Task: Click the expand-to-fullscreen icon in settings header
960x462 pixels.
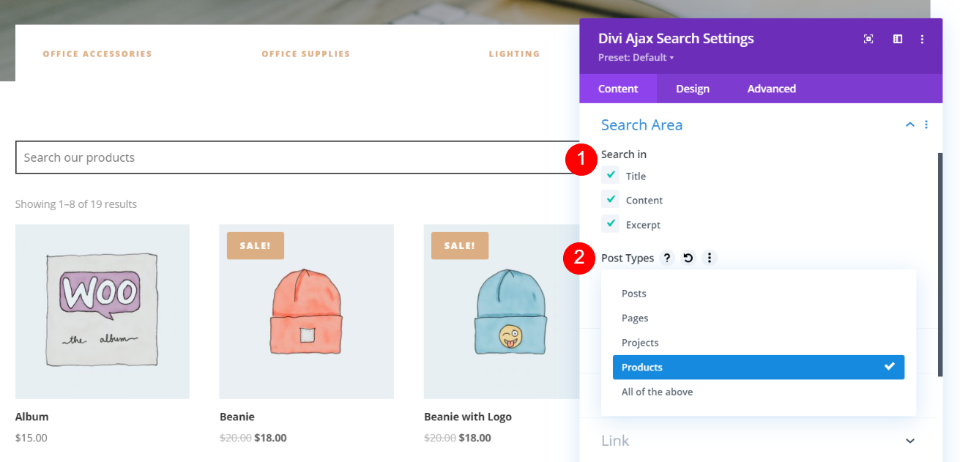Action: pos(868,39)
